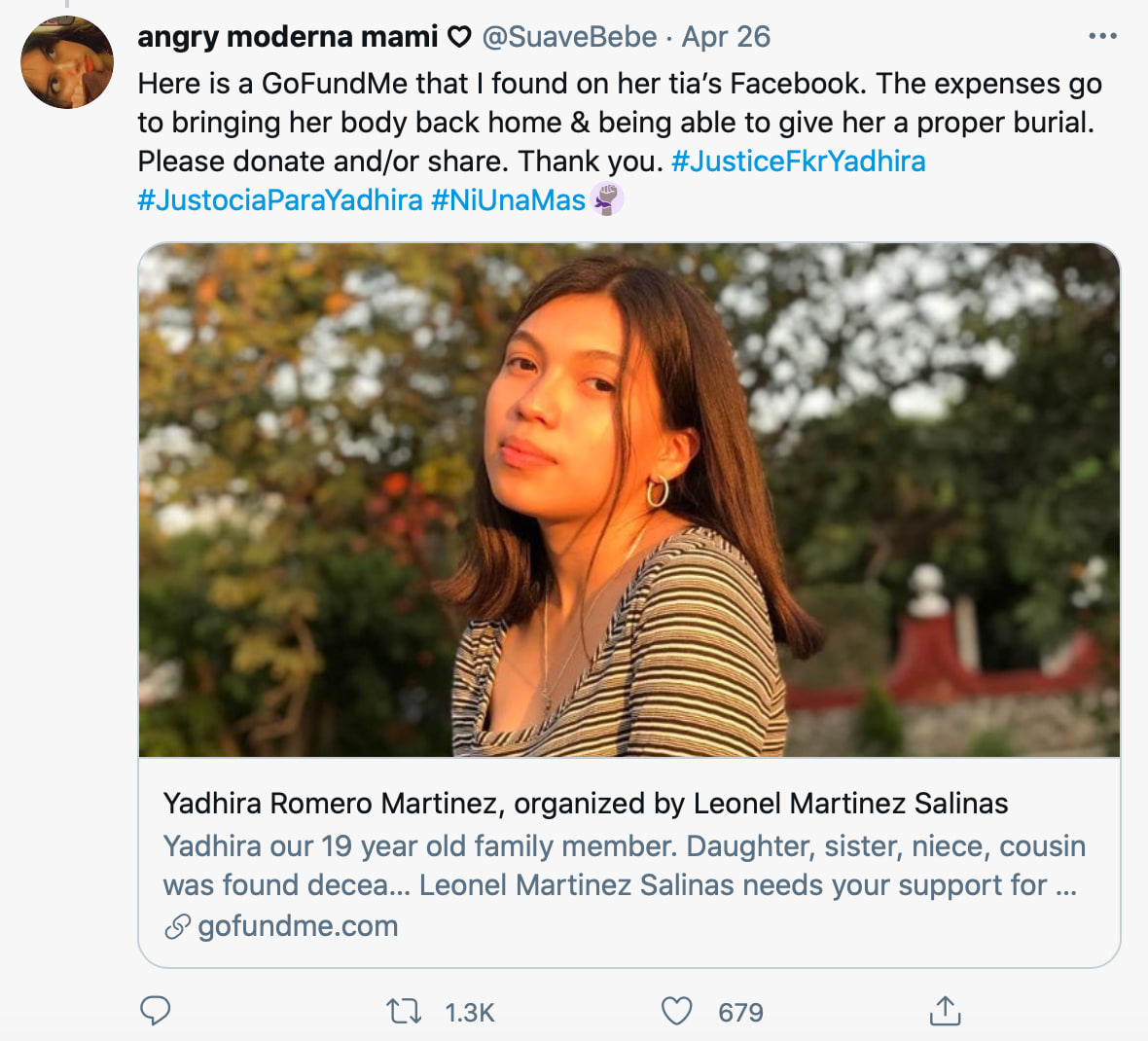The width and height of the screenshot is (1148, 1041).
Task: Toggle the like heart icon
Action: pyautogui.click(x=677, y=1012)
